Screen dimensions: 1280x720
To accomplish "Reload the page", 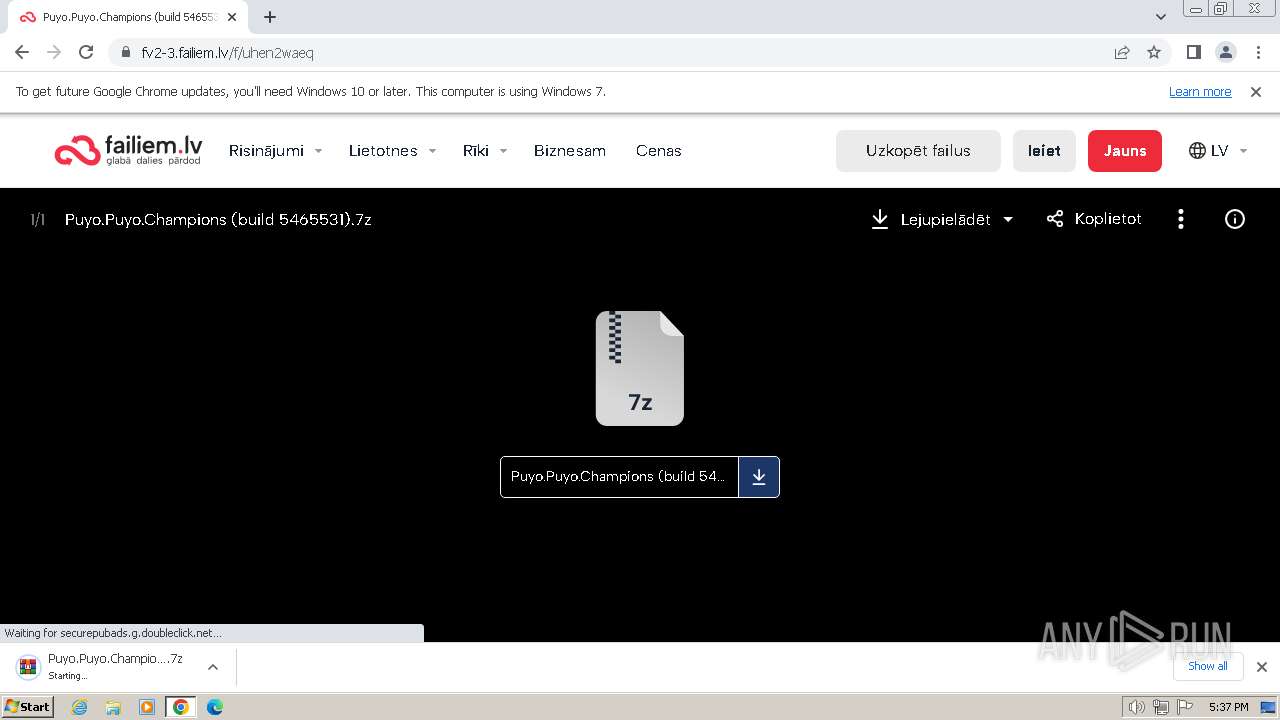I will click(86, 53).
